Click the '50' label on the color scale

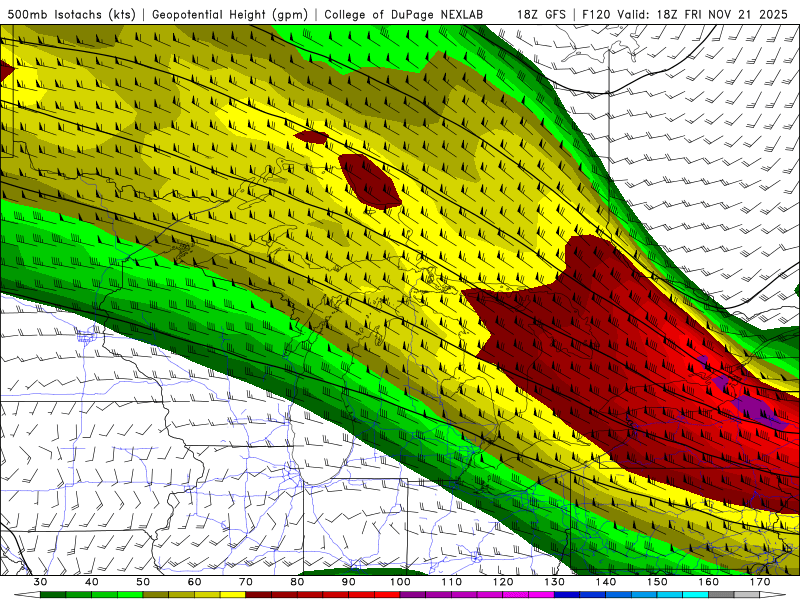coord(143,582)
